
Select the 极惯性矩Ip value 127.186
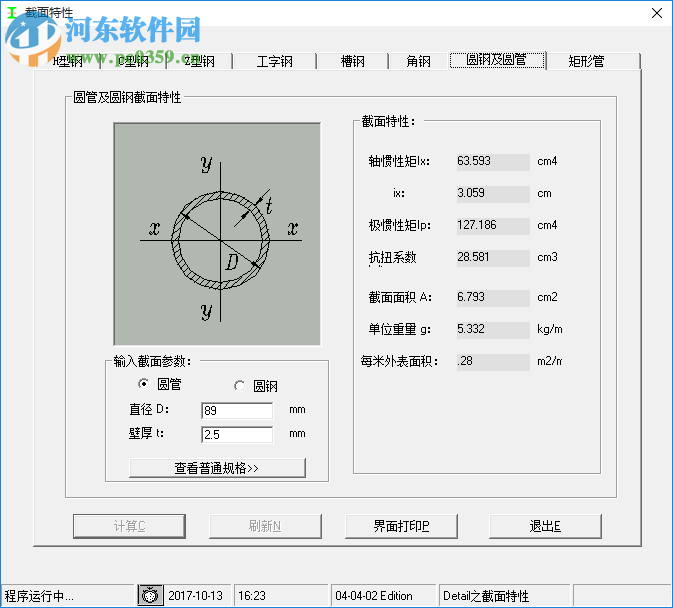coord(493,225)
